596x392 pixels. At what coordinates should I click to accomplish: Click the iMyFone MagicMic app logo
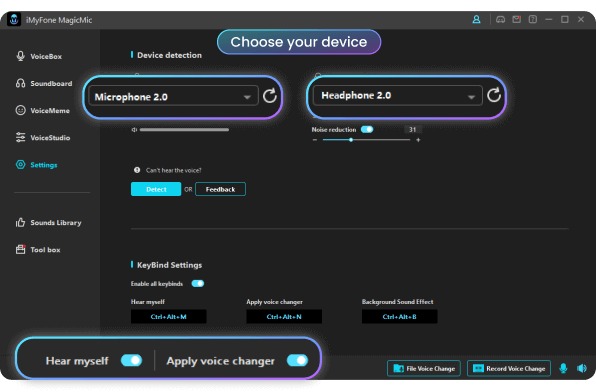coord(14,19)
